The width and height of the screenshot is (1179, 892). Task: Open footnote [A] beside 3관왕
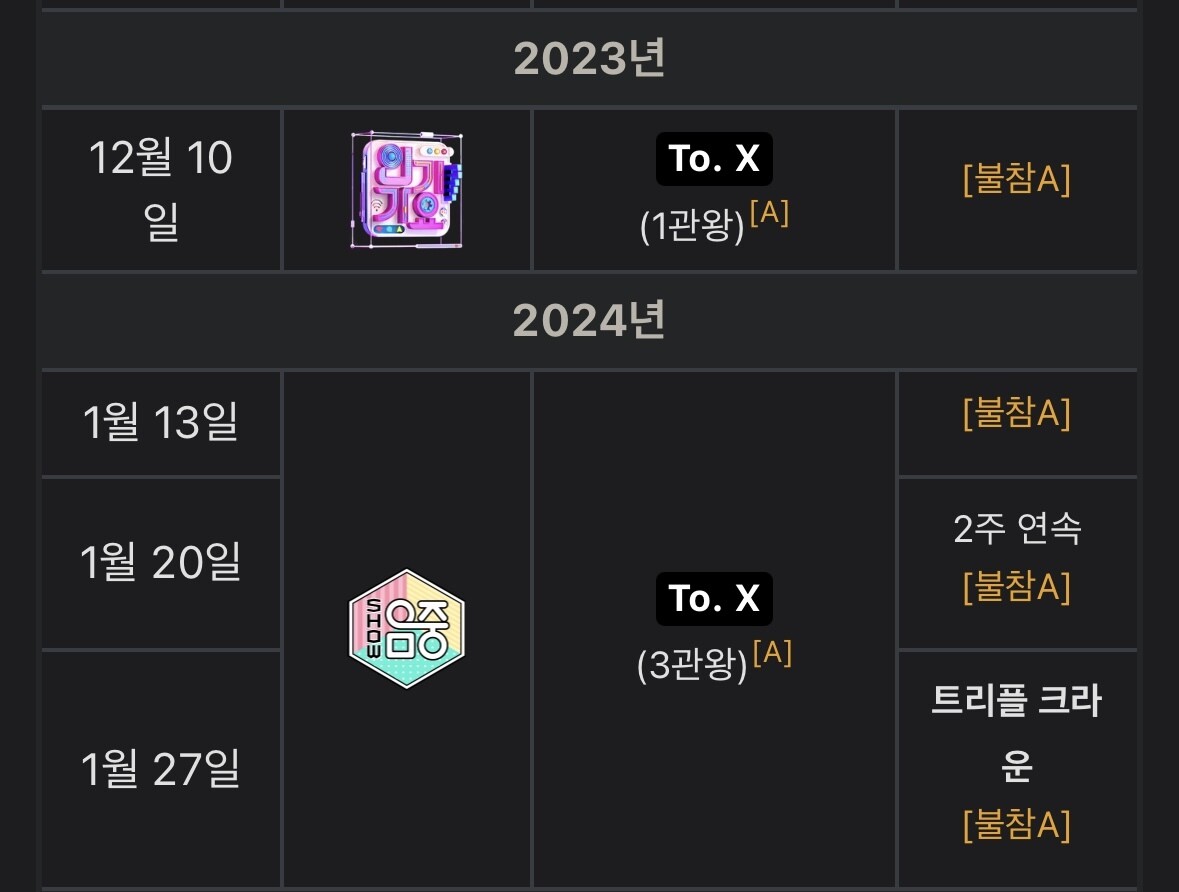(x=772, y=653)
